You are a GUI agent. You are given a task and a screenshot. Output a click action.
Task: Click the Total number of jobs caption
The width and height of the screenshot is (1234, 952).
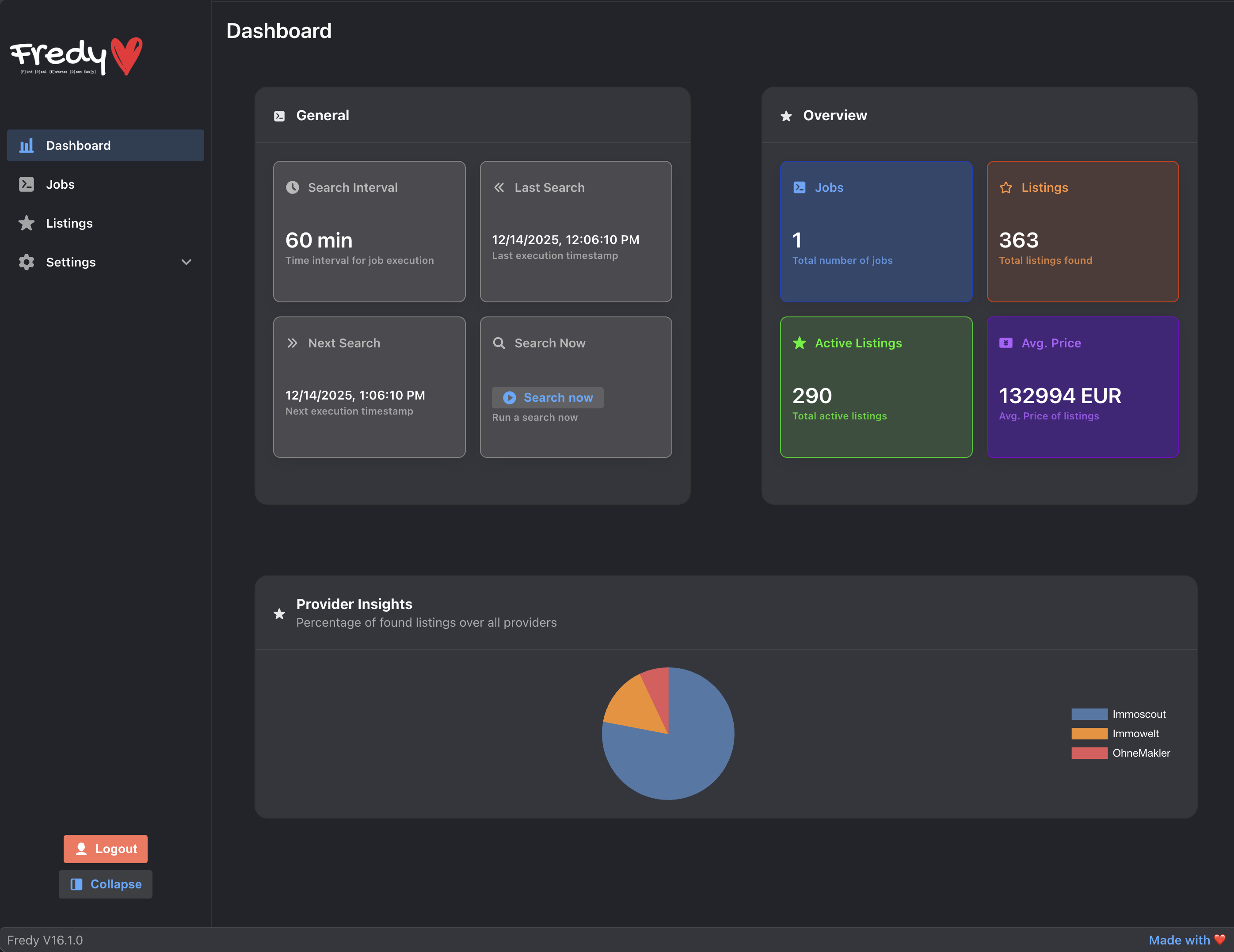(x=842, y=260)
